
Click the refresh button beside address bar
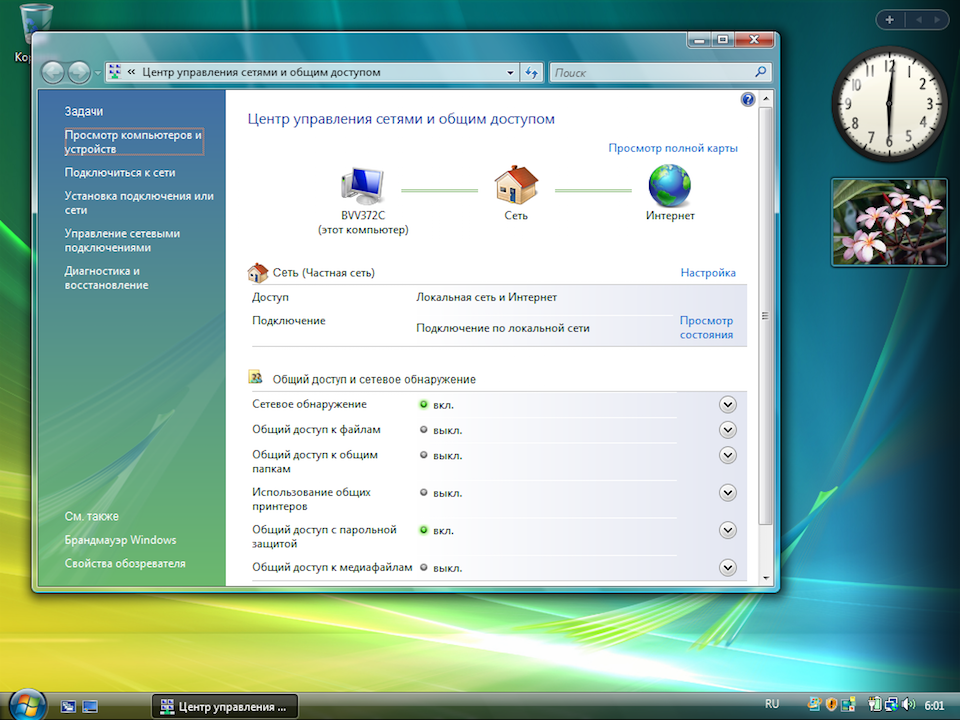531,73
